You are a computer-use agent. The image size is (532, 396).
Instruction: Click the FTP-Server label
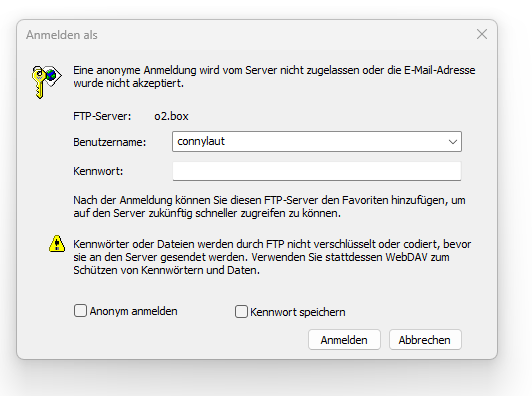pyautogui.click(x=102, y=116)
